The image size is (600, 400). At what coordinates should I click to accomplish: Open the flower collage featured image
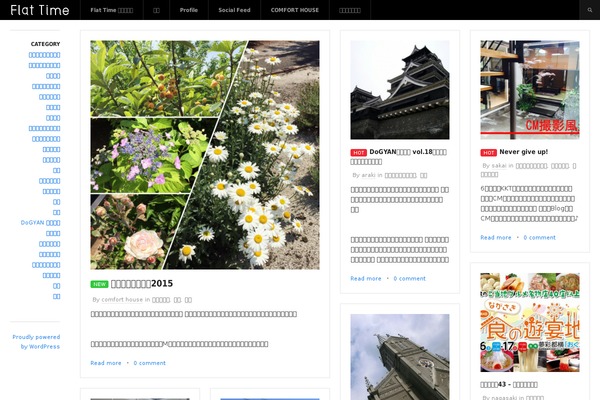[x=205, y=155]
